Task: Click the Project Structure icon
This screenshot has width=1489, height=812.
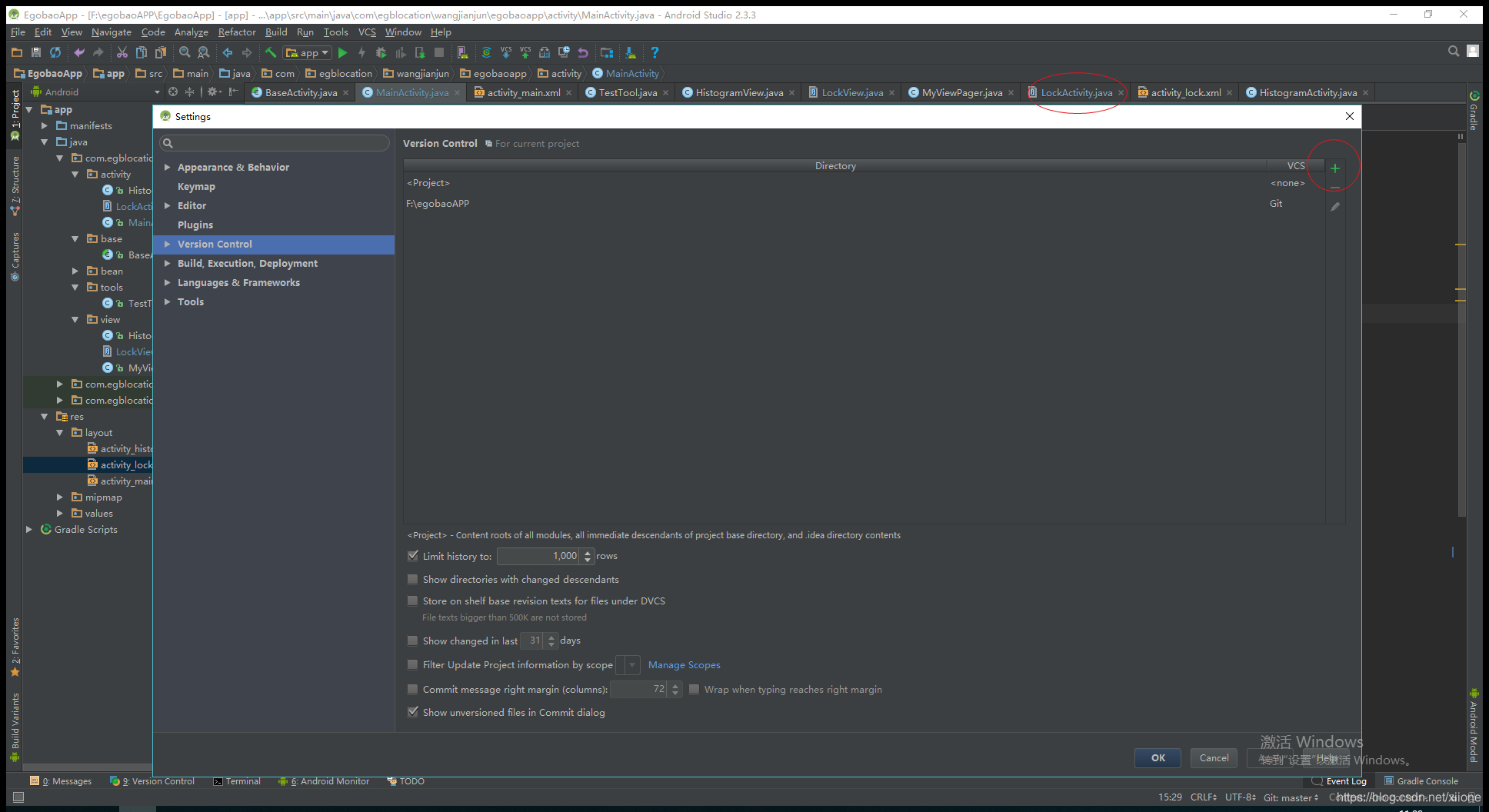Action: pos(607,52)
